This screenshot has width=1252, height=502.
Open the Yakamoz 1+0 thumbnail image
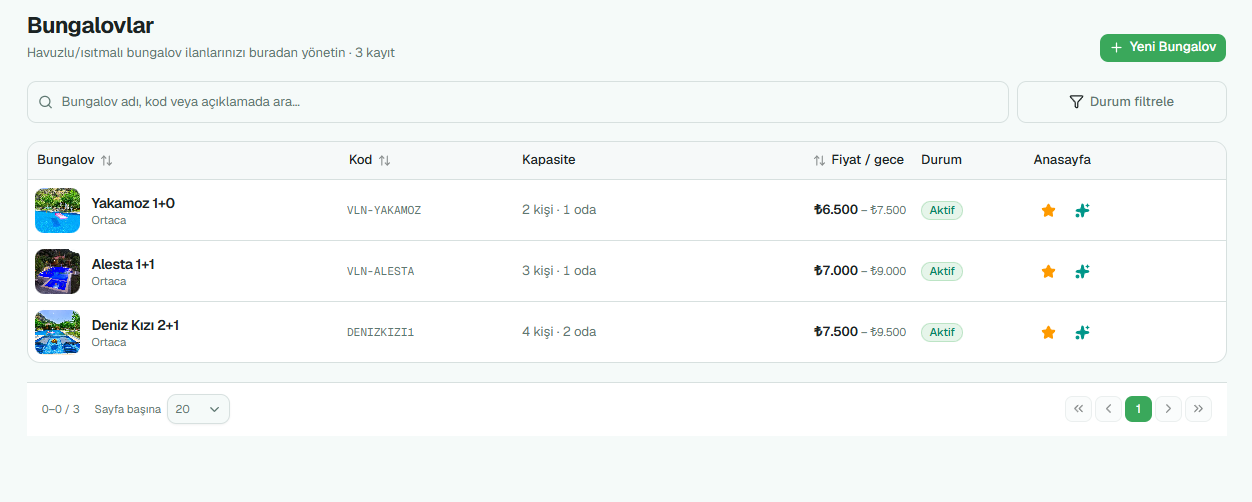57,210
